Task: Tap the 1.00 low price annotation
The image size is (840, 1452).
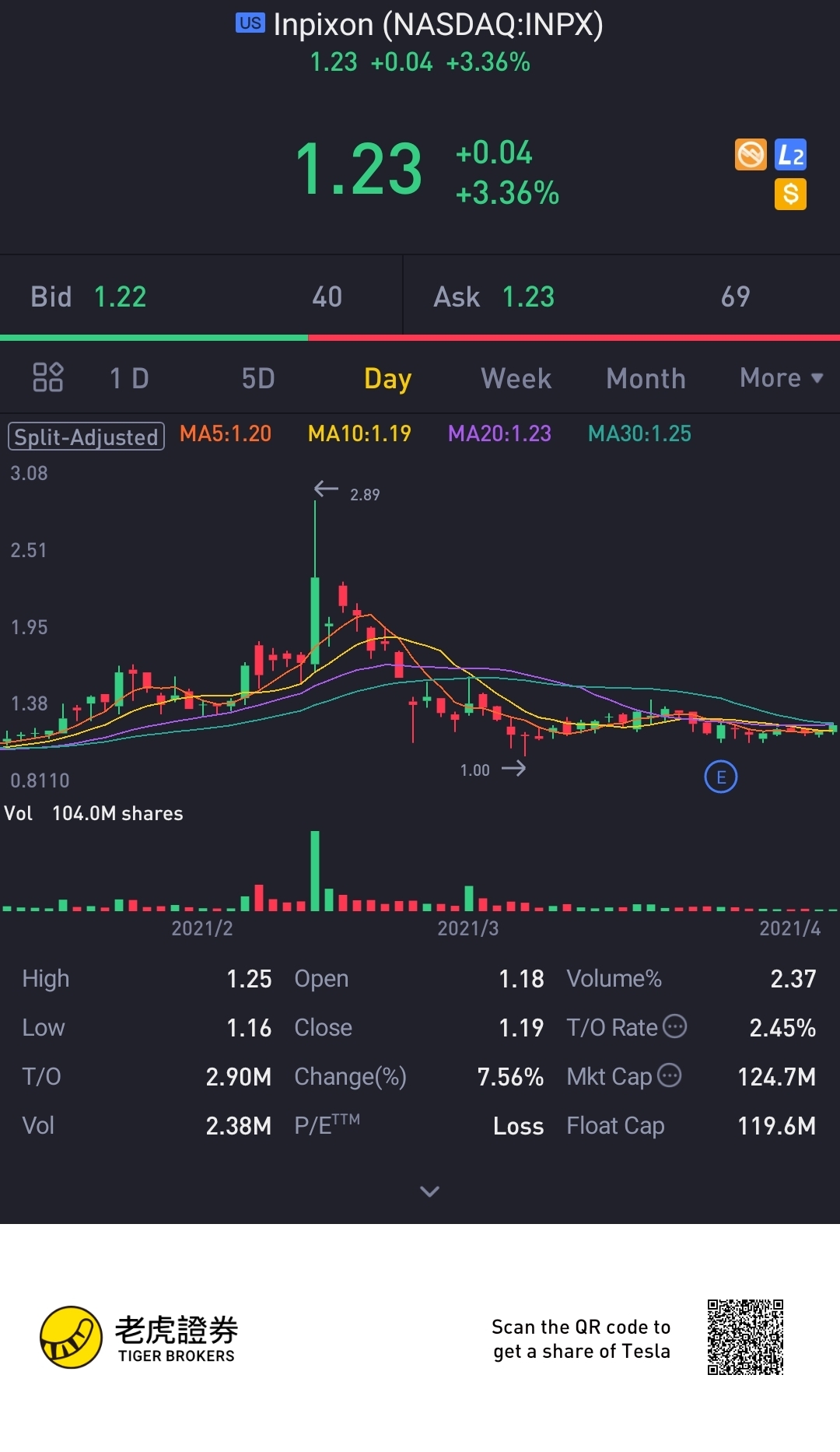Action: 474,770
